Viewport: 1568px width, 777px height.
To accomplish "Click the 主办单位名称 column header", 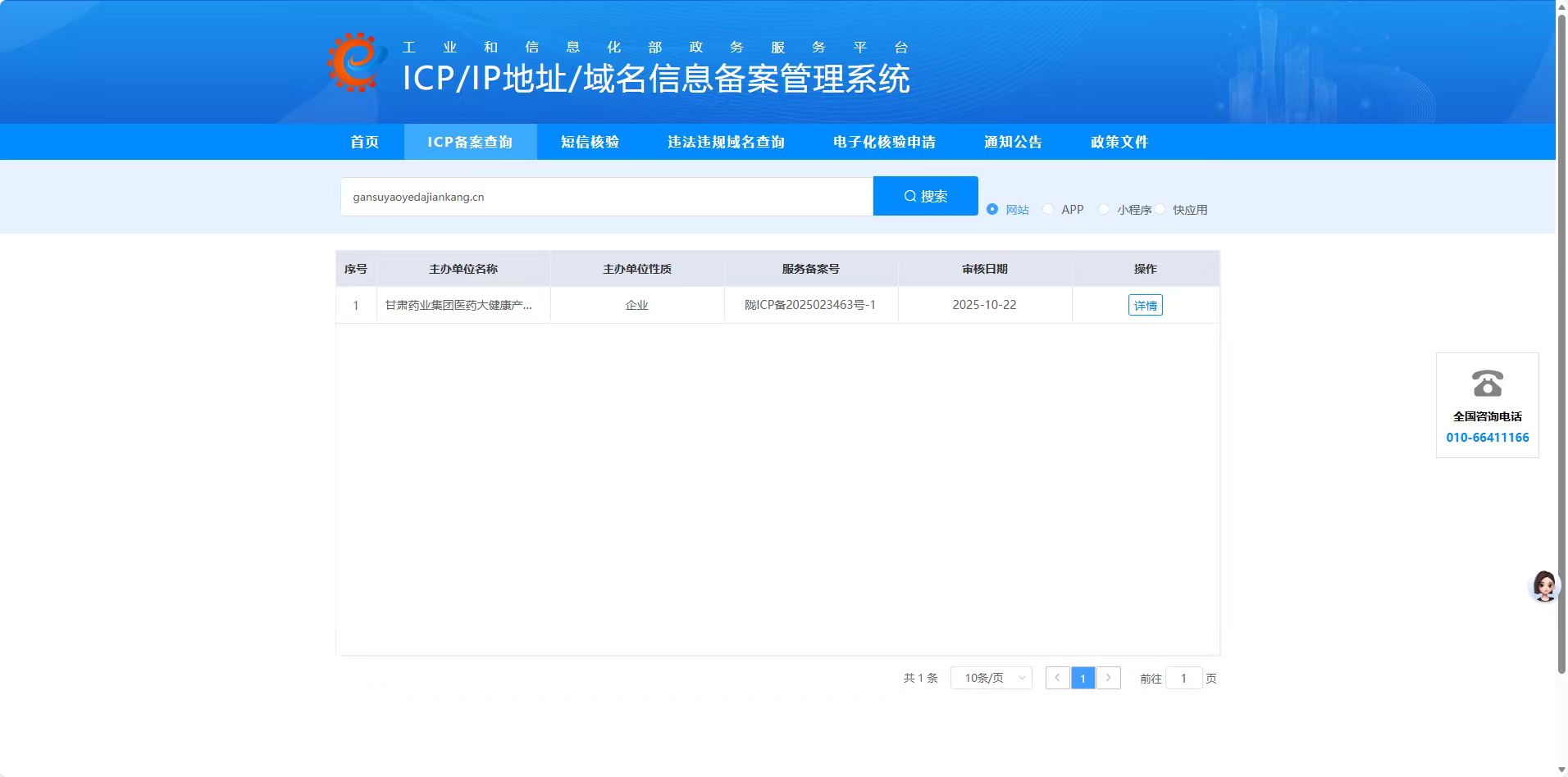I will coord(463,269).
